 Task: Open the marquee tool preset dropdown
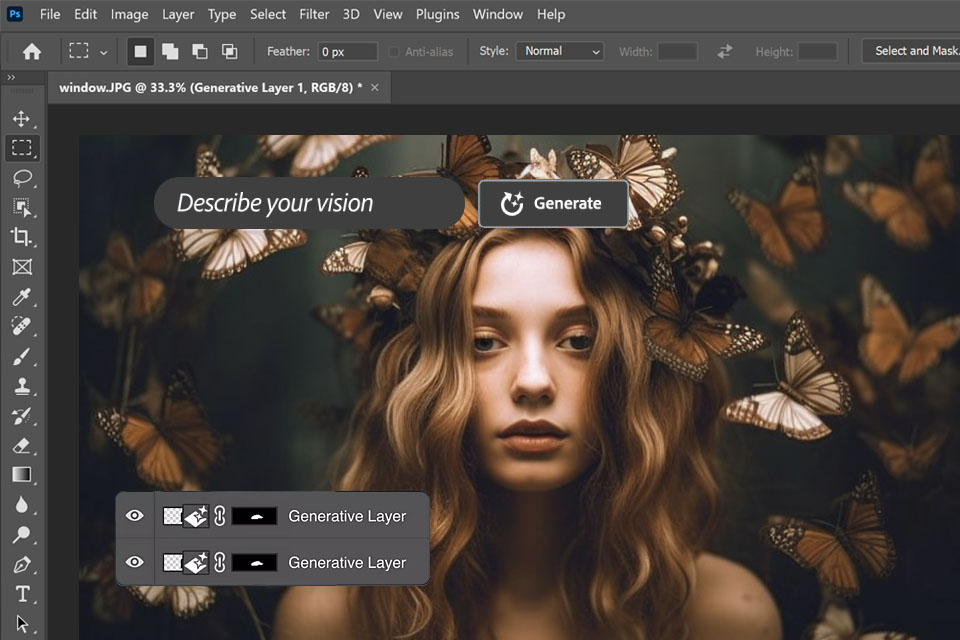[x=103, y=53]
